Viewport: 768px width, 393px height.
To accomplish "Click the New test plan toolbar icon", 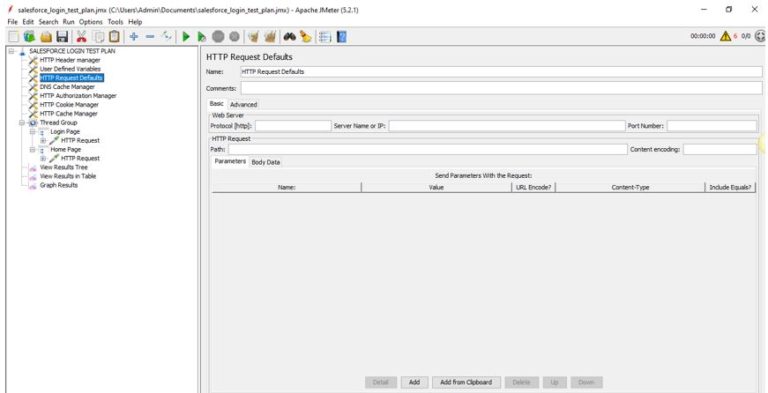I will (13, 36).
